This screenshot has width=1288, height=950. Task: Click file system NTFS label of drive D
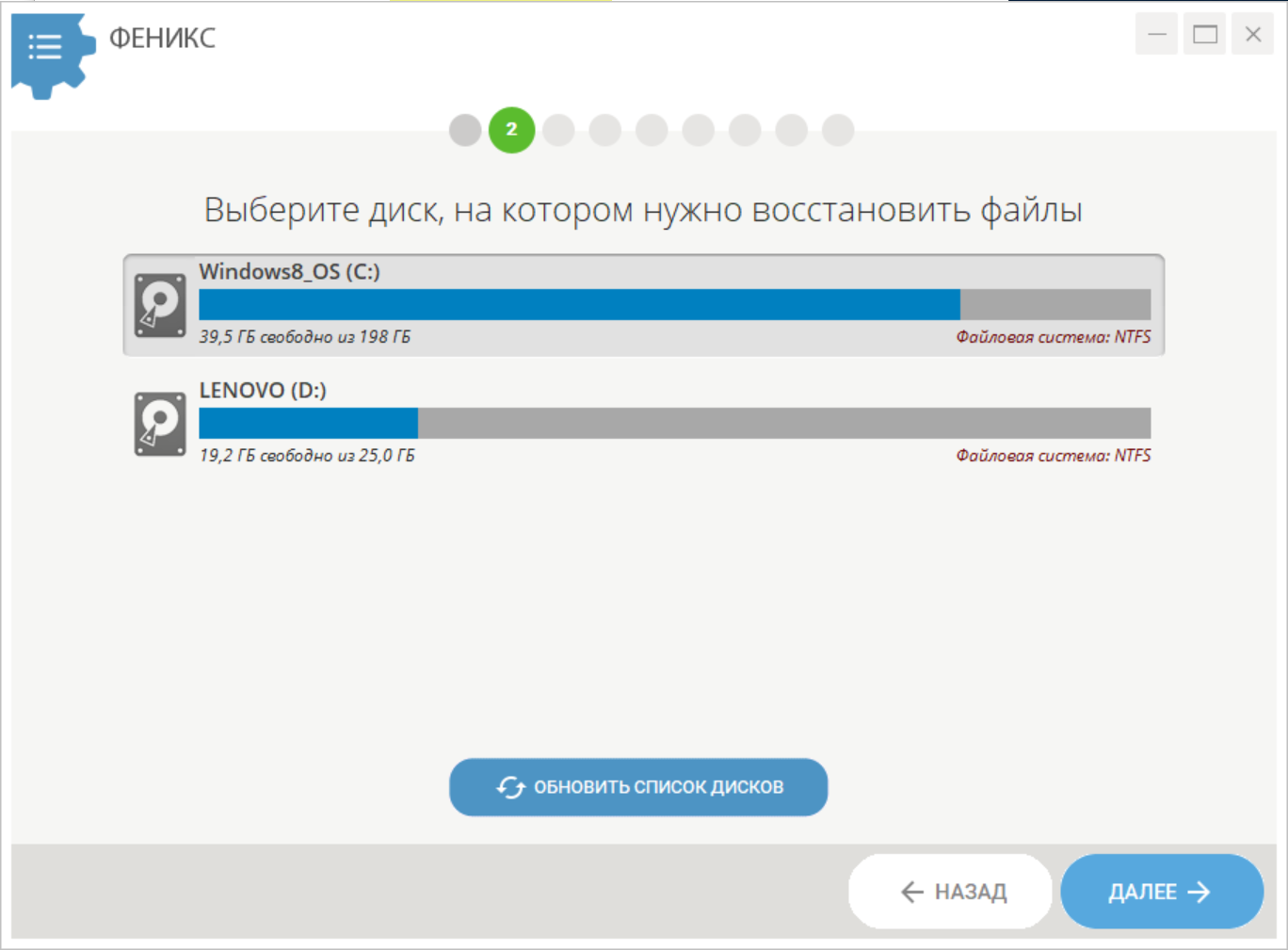point(1054,456)
